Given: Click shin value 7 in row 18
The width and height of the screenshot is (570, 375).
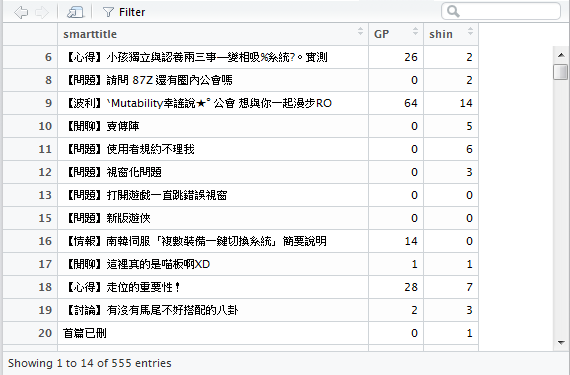Looking at the screenshot, I should pos(469,287).
